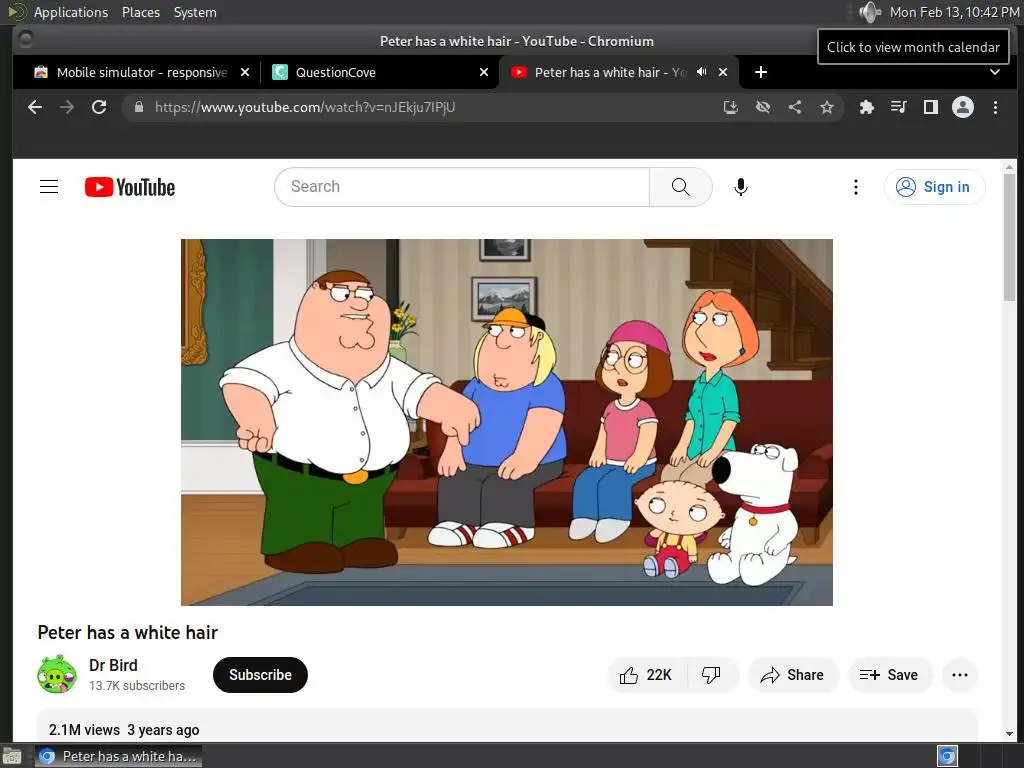This screenshot has height=768, width=1024.
Task: Go back to the previous page
Action: (x=35, y=107)
